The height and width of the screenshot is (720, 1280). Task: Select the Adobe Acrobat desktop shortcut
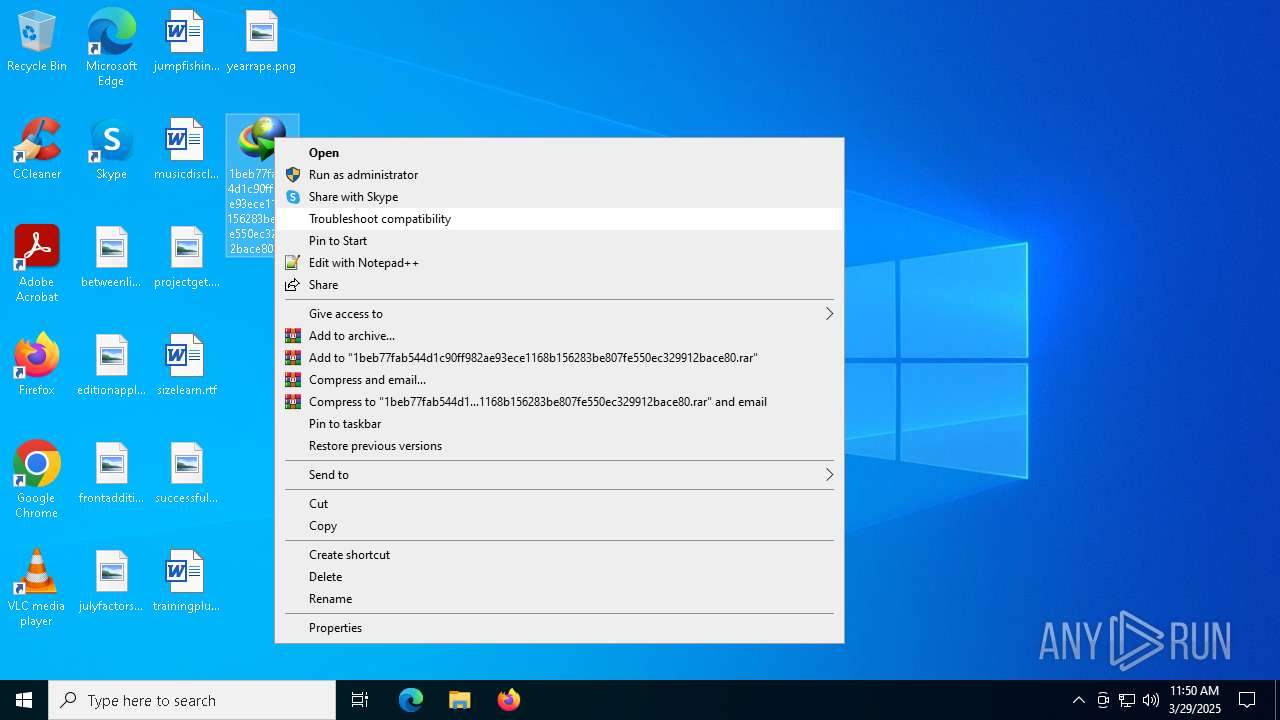37,264
